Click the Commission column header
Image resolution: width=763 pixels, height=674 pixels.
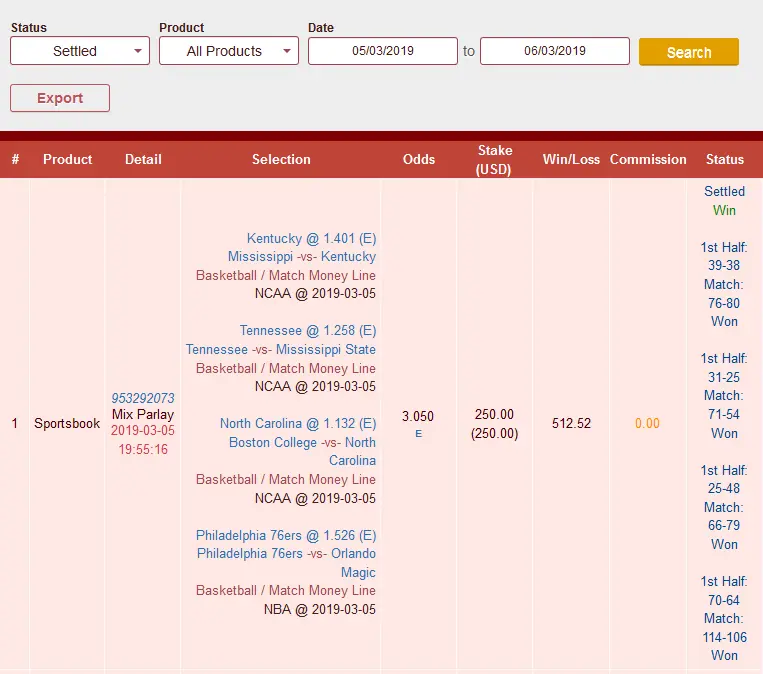[x=648, y=159]
